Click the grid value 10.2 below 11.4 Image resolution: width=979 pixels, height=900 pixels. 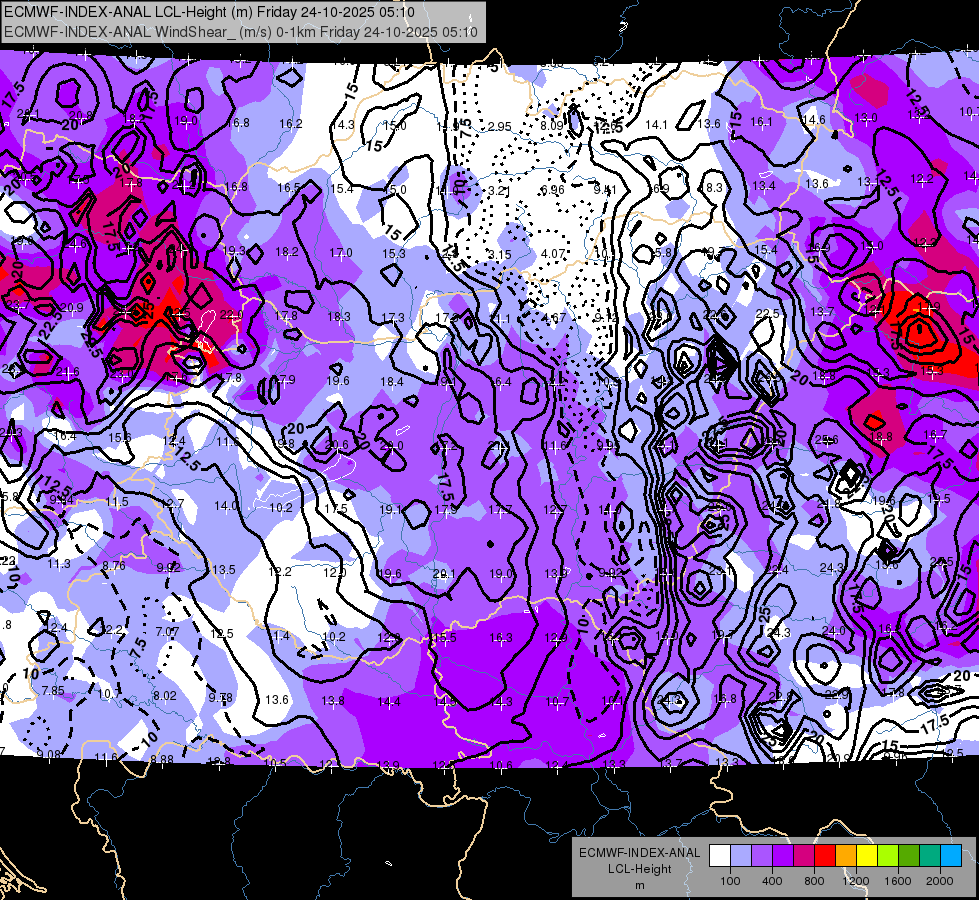[333, 636]
